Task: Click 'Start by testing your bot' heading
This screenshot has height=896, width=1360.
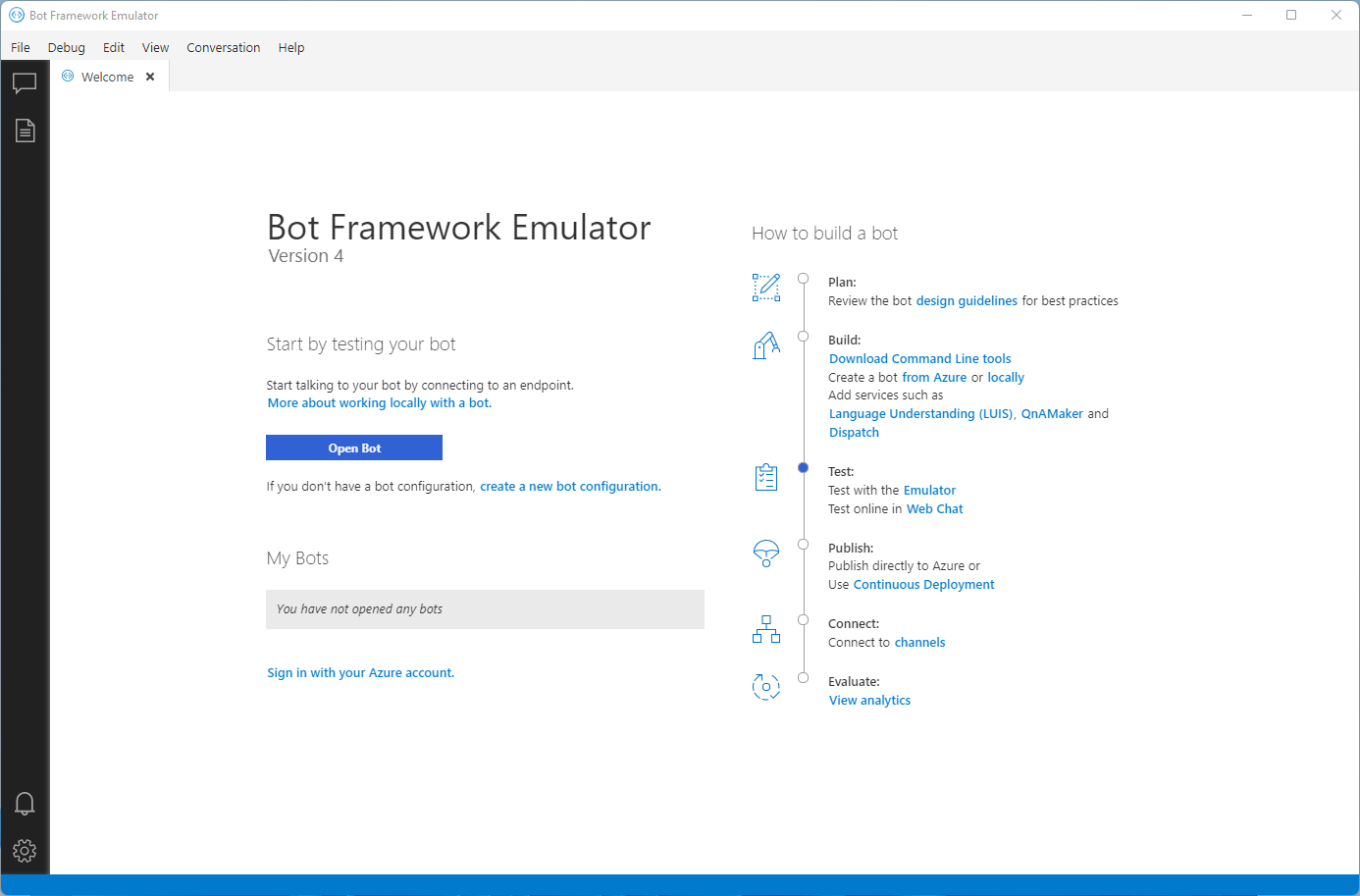Action: [x=361, y=344]
